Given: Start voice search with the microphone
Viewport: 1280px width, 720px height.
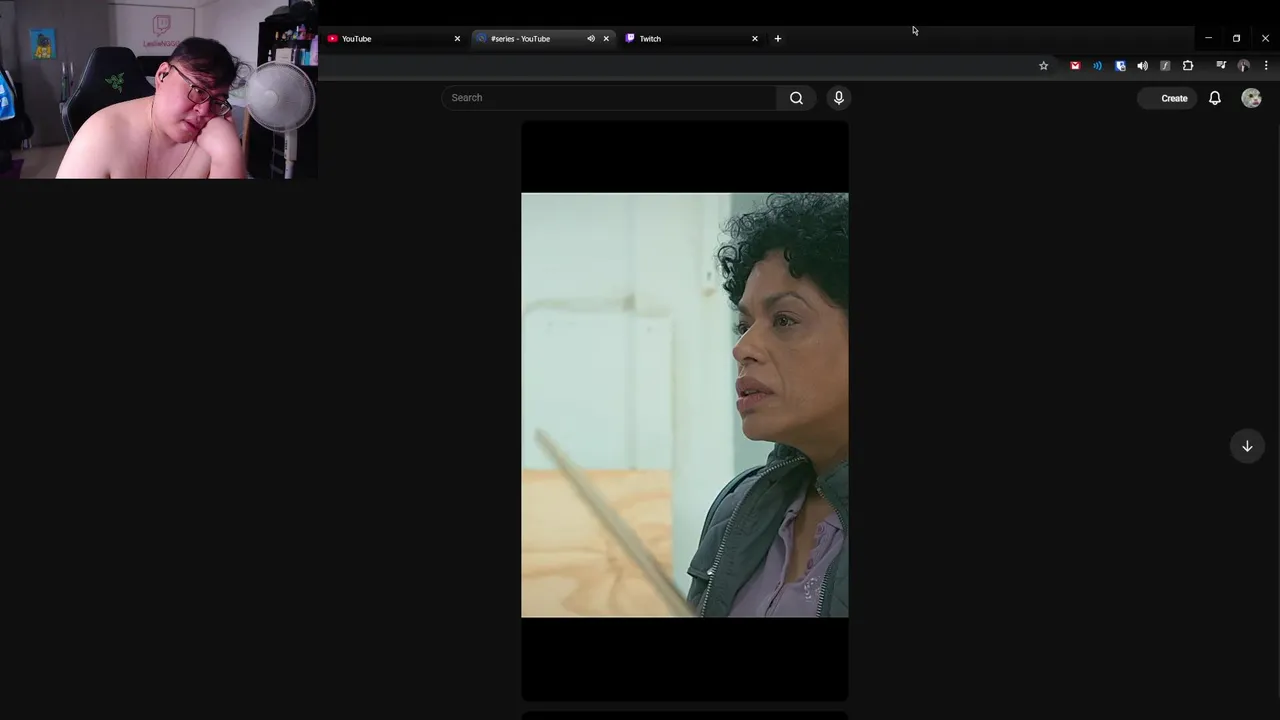Looking at the screenshot, I should [x=839, y=98].
